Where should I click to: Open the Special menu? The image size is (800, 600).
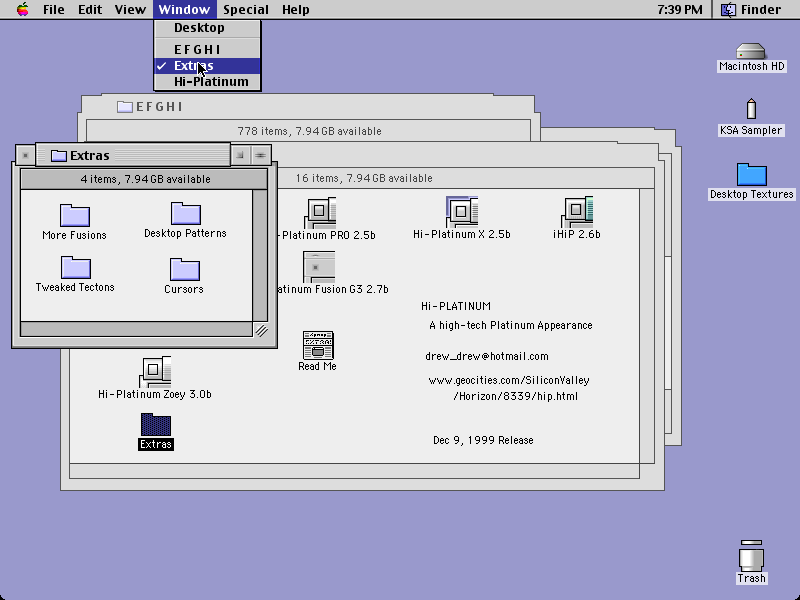point(246,9)
